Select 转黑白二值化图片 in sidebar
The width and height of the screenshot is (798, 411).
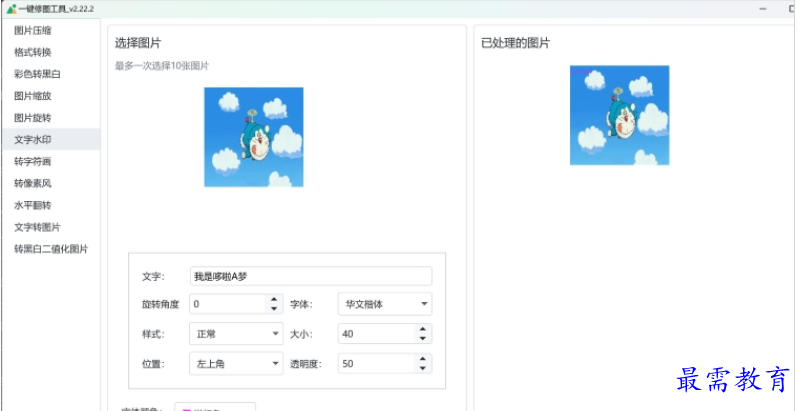[x=50, y=249]
